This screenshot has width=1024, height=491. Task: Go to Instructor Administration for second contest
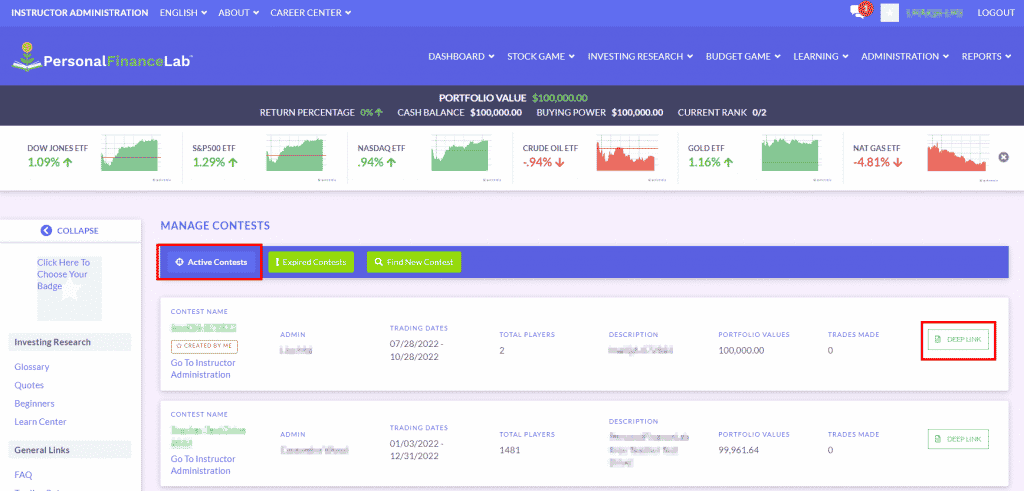[203, 465]
